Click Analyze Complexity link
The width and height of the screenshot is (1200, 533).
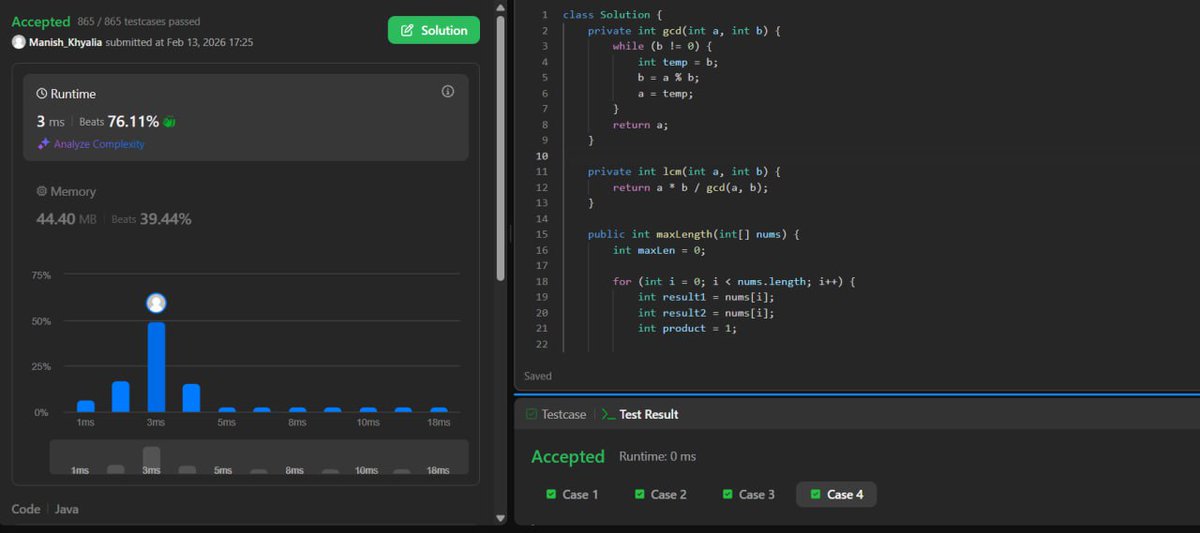(x=99, y=144)
